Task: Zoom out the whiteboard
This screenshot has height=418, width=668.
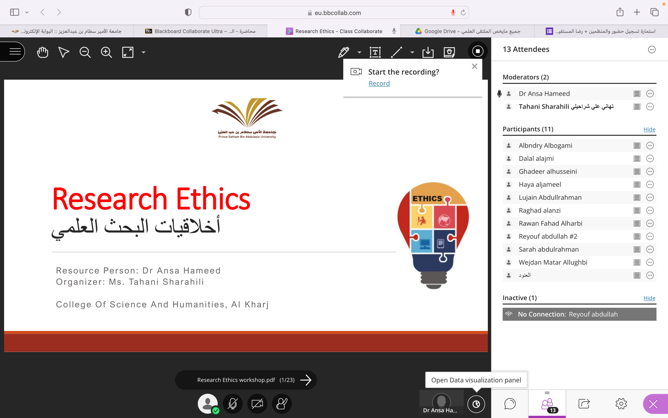Action: point(85,52)
